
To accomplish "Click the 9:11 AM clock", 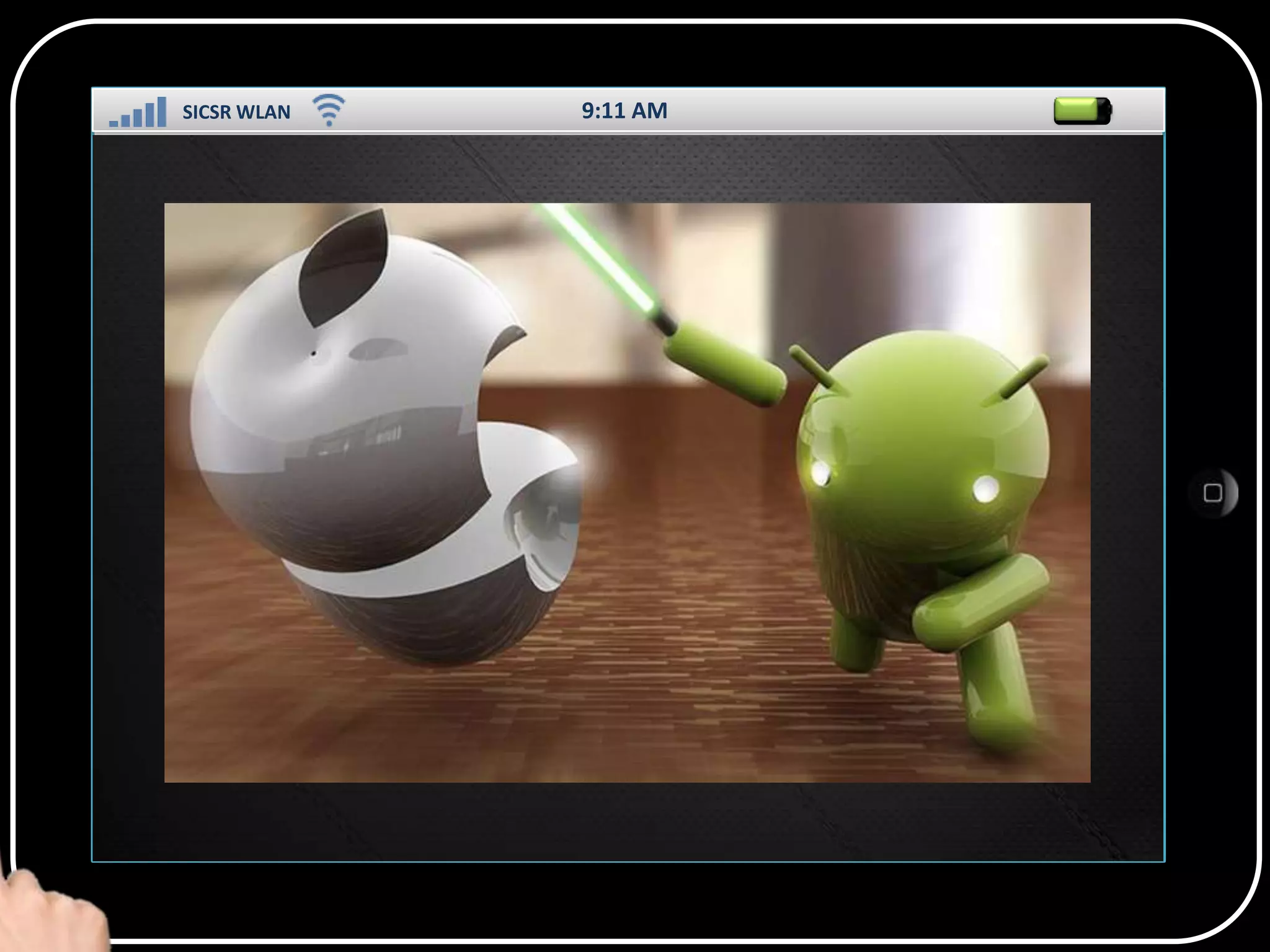I will [624, 111].
